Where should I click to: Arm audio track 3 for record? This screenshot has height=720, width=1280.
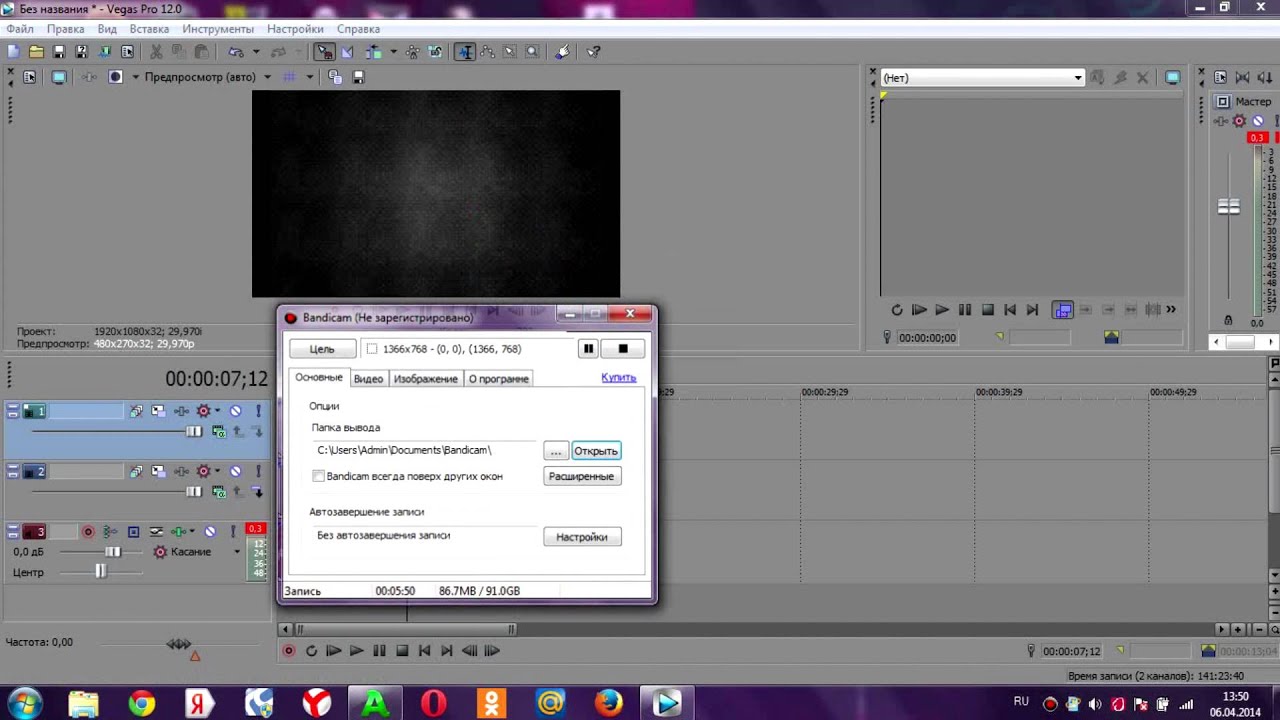click(88, 532)
